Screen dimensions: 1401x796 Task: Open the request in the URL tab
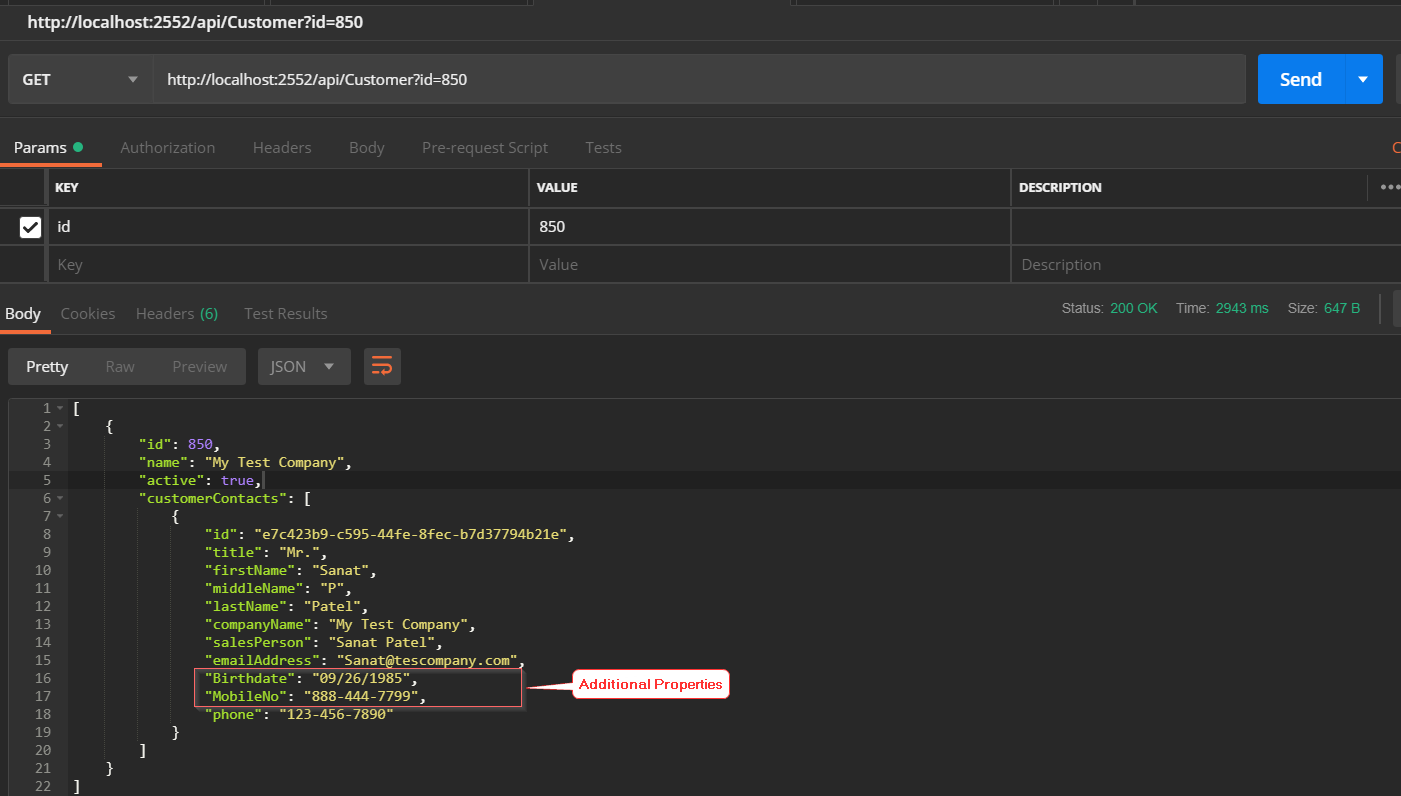click(x=195, y=21)
